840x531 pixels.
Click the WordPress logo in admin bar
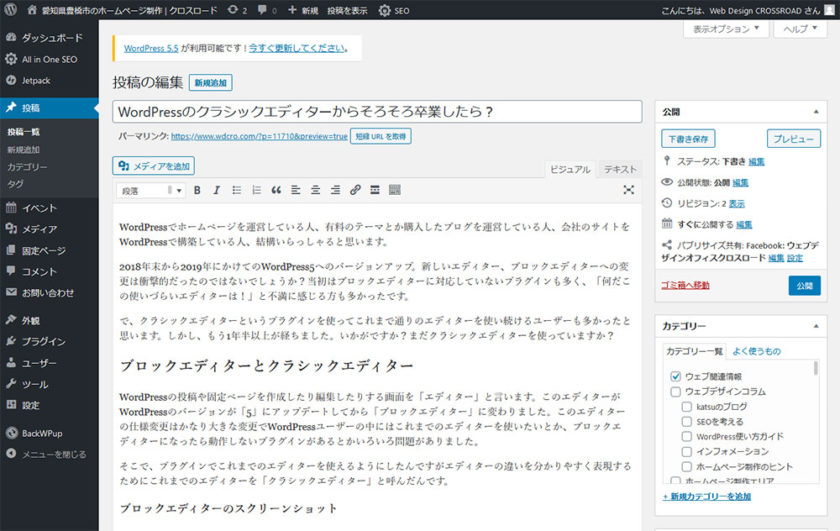point(11,10)
